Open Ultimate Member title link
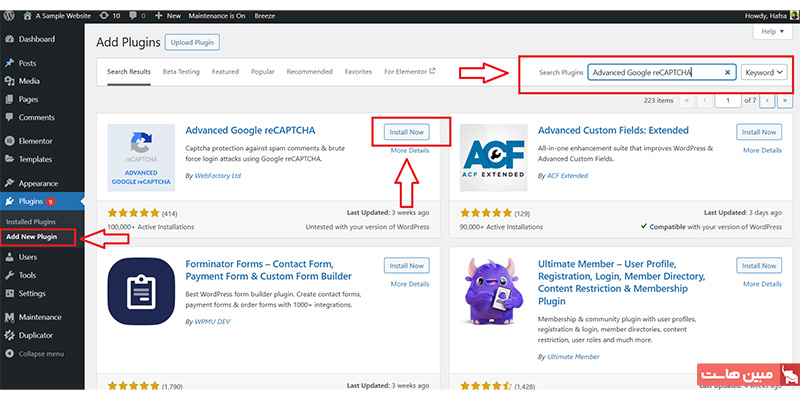Viewport: 800px width, 400px height. (622, 283)
